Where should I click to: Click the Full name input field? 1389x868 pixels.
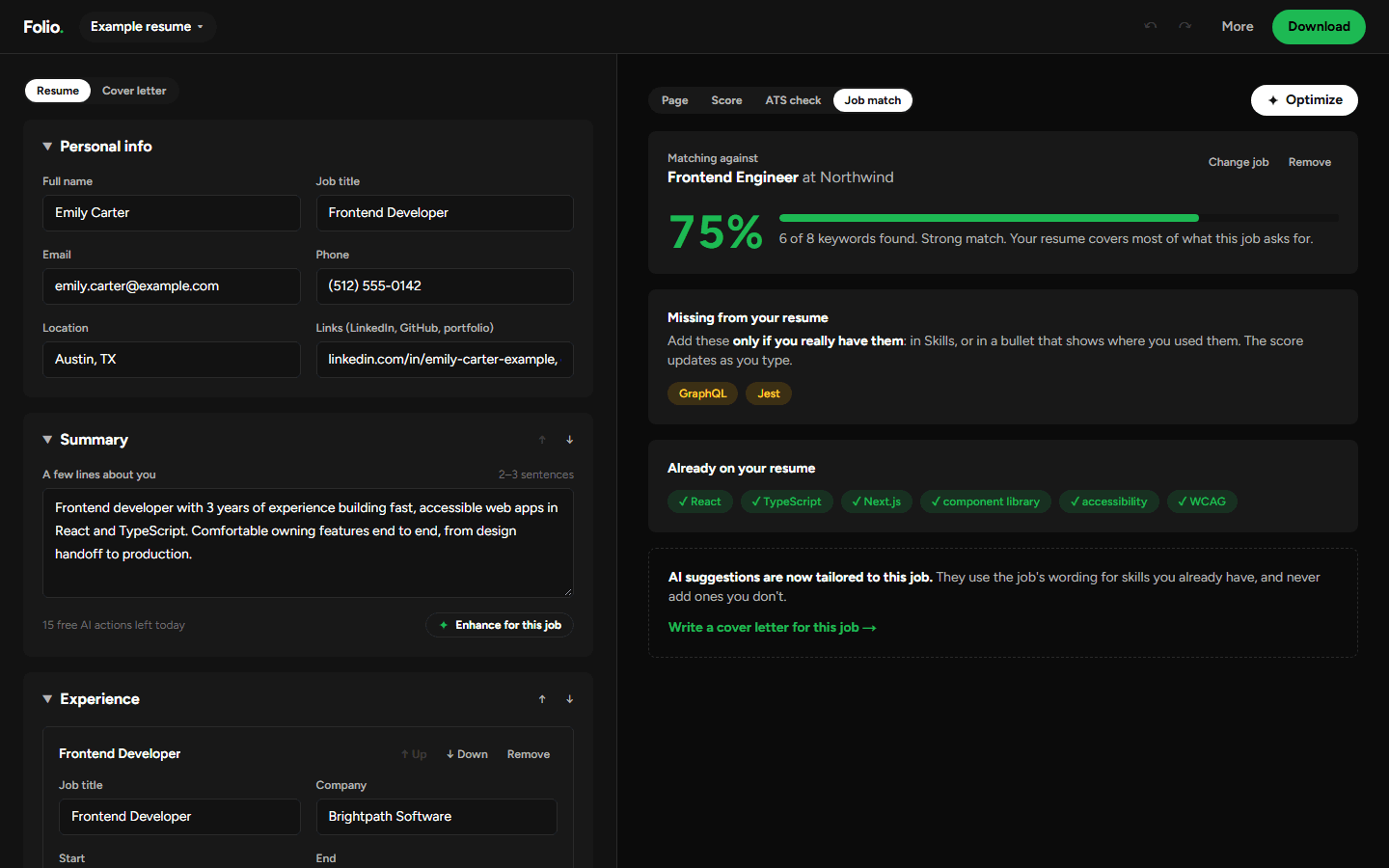172,213
